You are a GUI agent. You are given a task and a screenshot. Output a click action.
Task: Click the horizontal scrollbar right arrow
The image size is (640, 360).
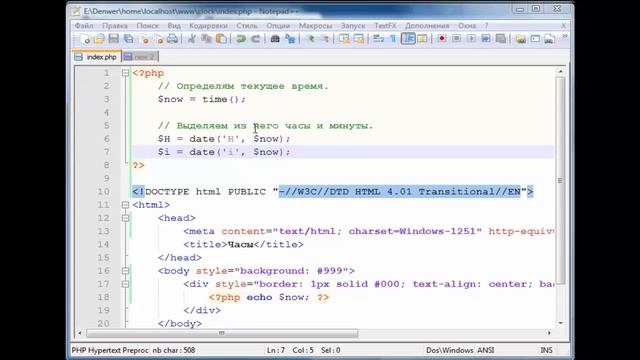coord(549,333)
